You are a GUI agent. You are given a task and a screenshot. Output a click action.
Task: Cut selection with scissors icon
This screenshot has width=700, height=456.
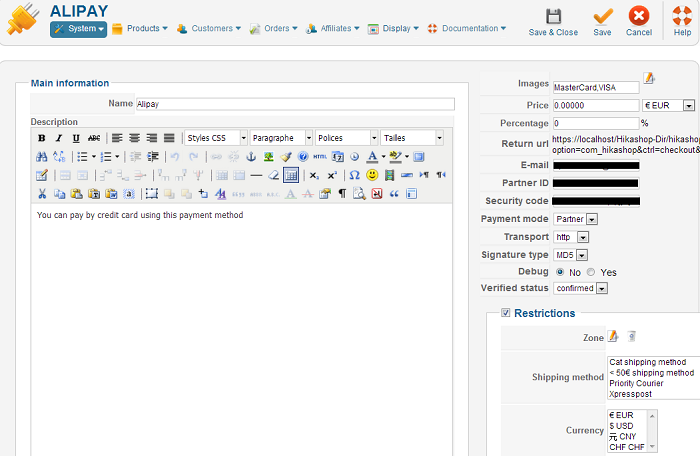42,193
